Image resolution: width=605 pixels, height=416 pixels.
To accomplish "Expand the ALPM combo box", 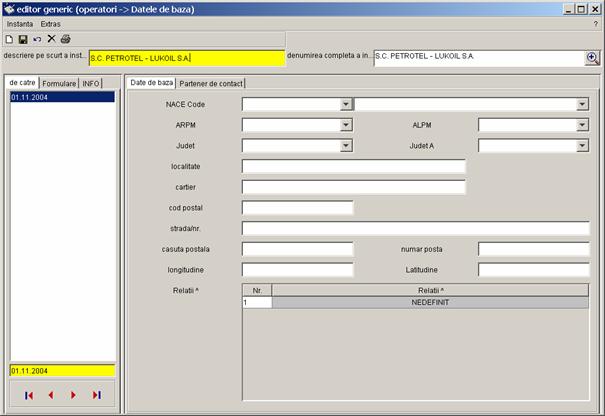I will click(582, 125).
